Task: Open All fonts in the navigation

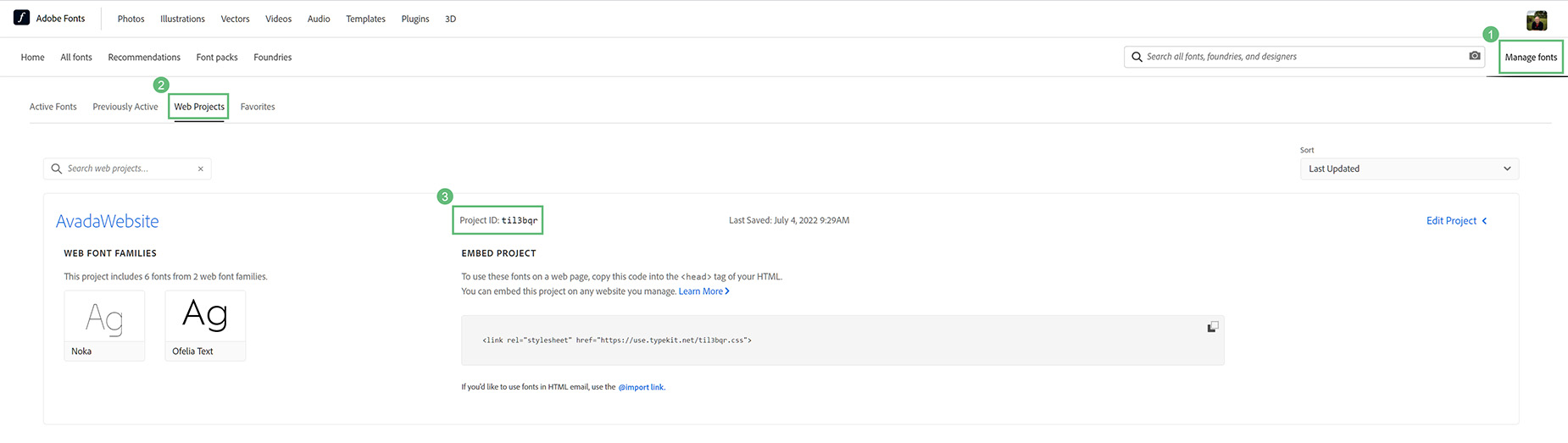Action: (76, 58)
